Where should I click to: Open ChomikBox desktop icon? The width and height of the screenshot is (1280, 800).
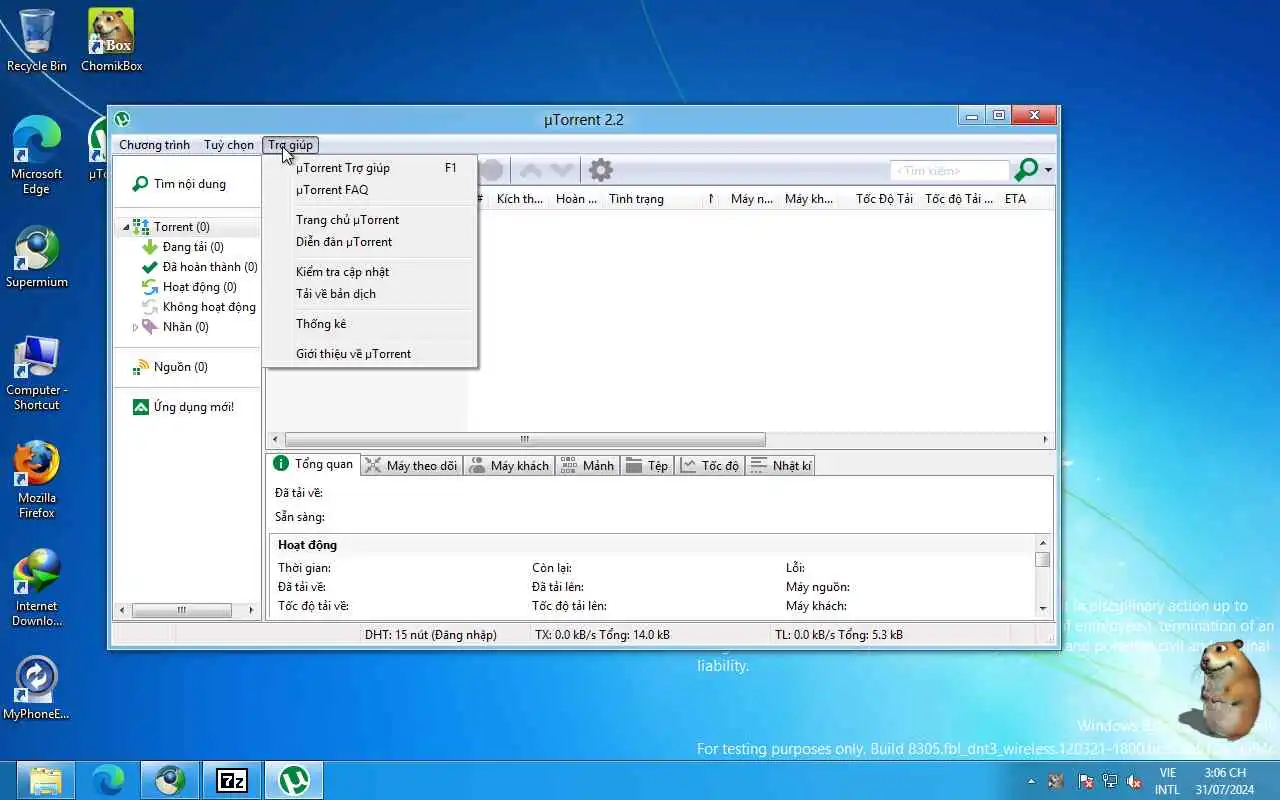pos(111,40)
